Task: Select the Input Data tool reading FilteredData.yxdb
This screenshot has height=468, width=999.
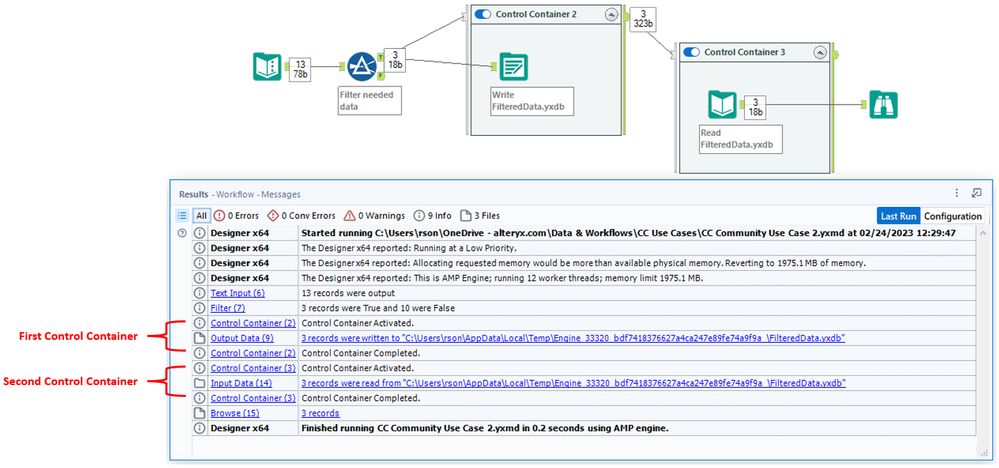Action: click(x=722, y=104)
